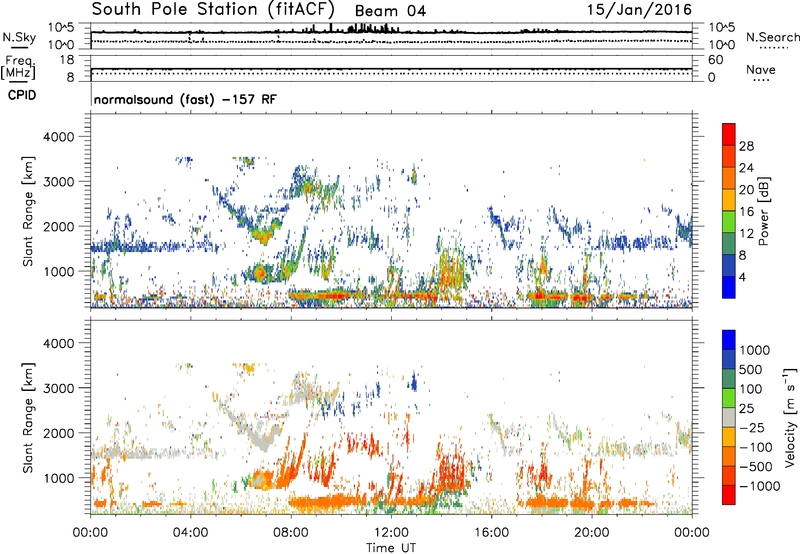Click the '3000' tick on the velocity panel
The image size is (800, 554).
tap(58, 388)
